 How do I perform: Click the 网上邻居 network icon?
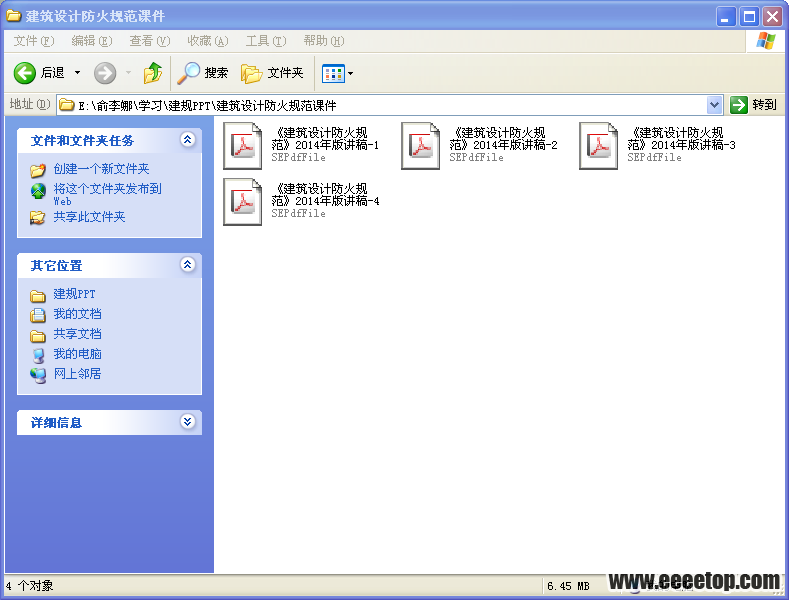pos(38,376)
